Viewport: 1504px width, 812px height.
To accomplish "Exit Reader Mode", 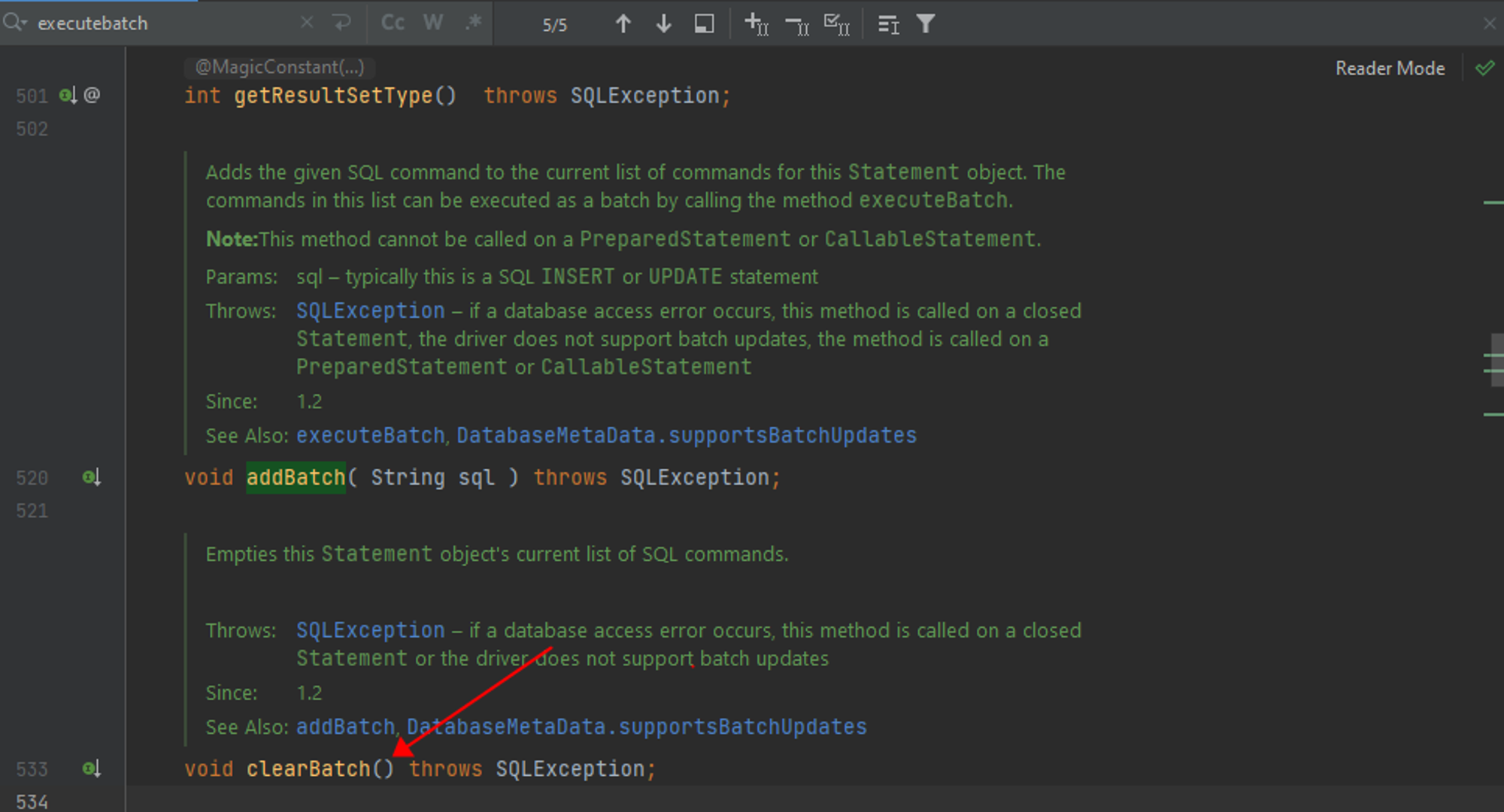I will tap(1390, 68).
